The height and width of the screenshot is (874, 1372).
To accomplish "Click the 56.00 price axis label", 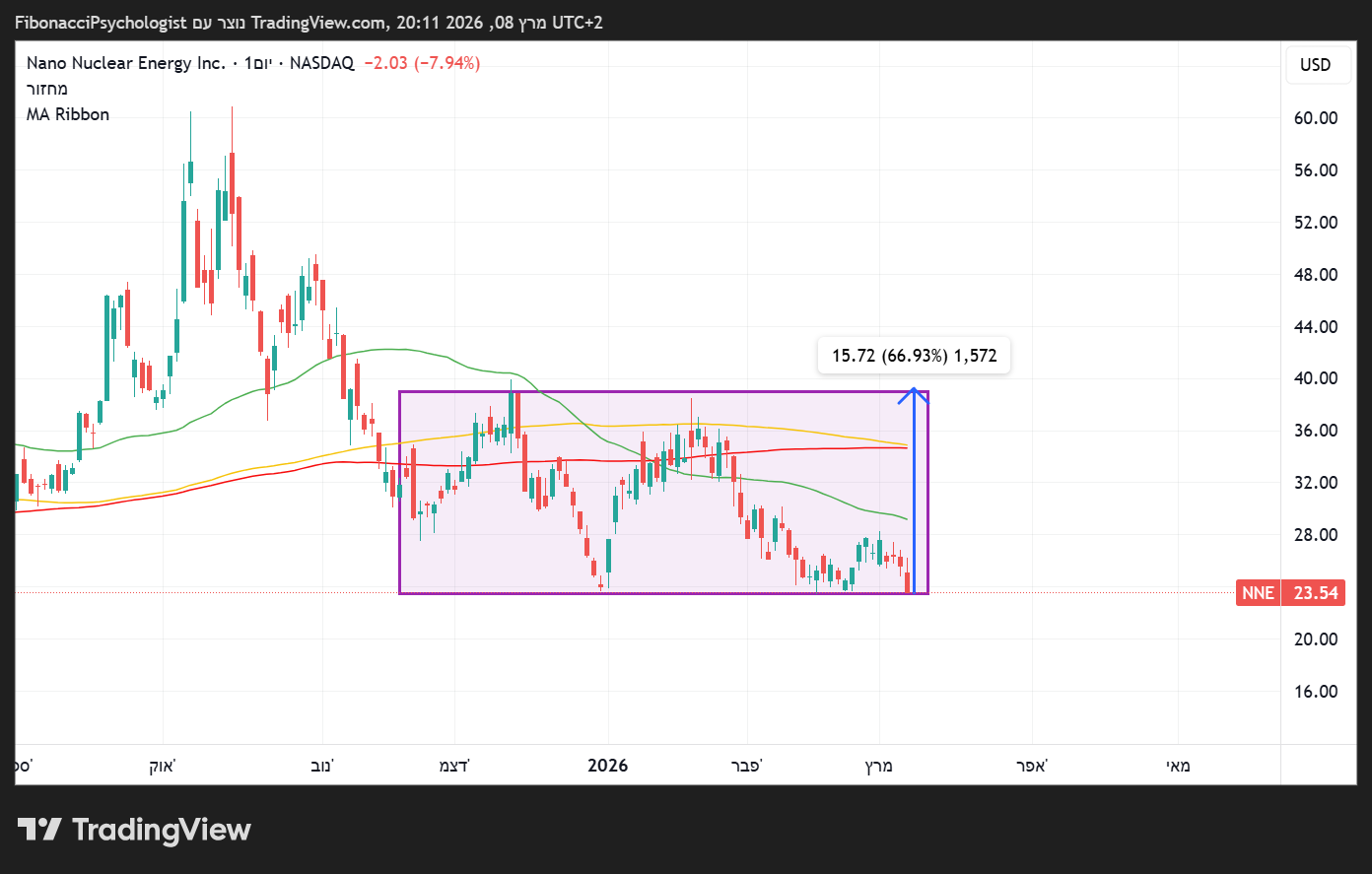I will [x=1316, y=170].
